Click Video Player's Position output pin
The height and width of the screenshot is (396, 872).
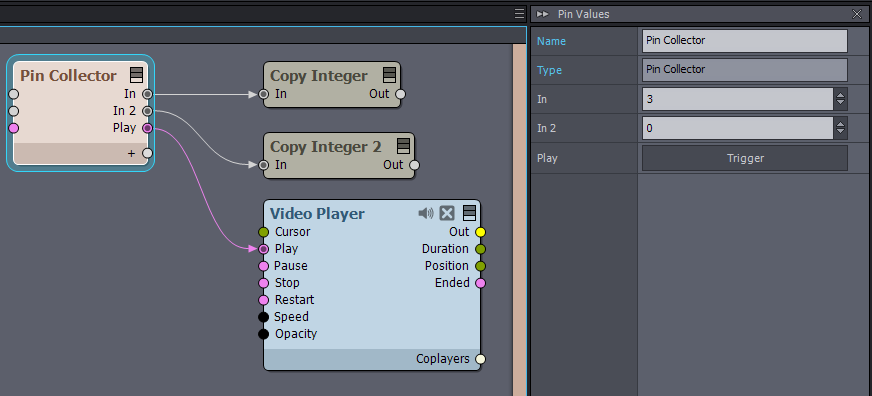tap(480, 266)
